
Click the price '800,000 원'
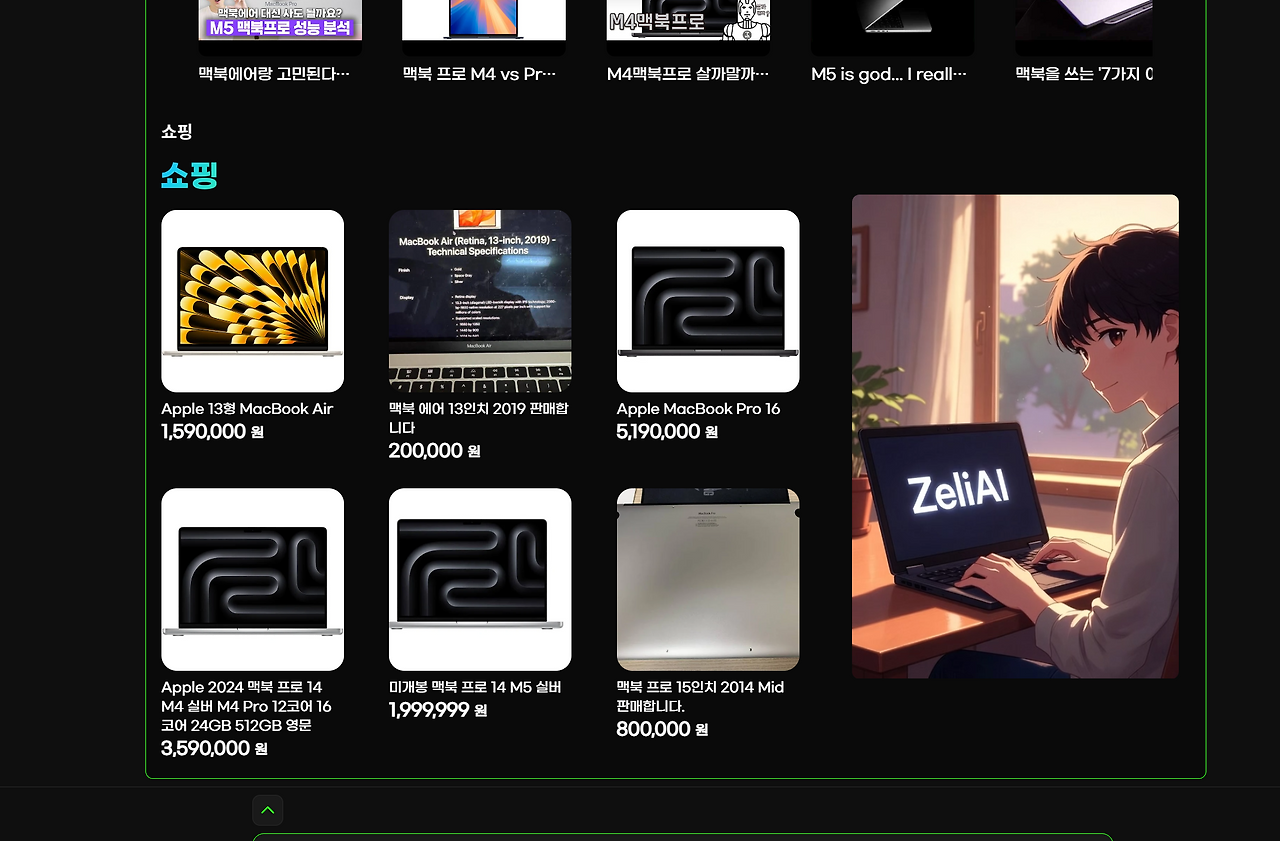coord(663,730)
